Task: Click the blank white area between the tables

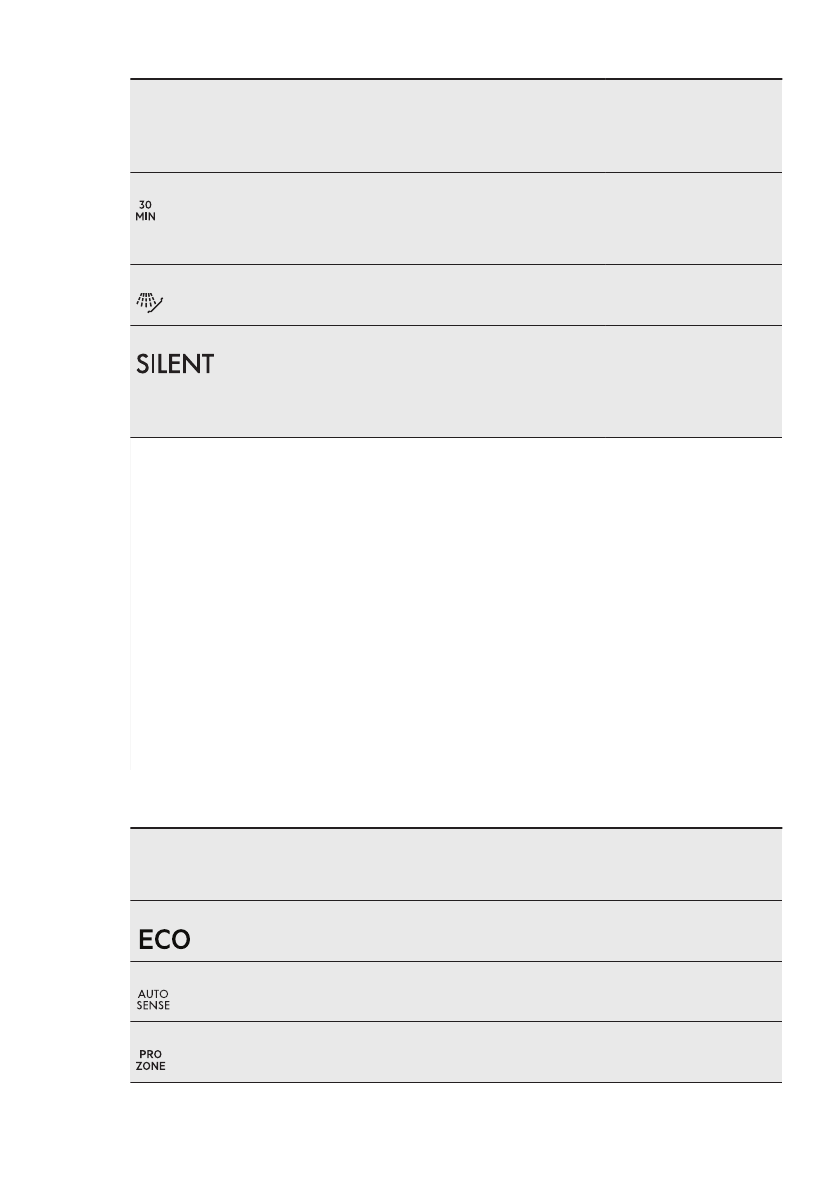Action: pyautogui.click(x=456, y=600)
